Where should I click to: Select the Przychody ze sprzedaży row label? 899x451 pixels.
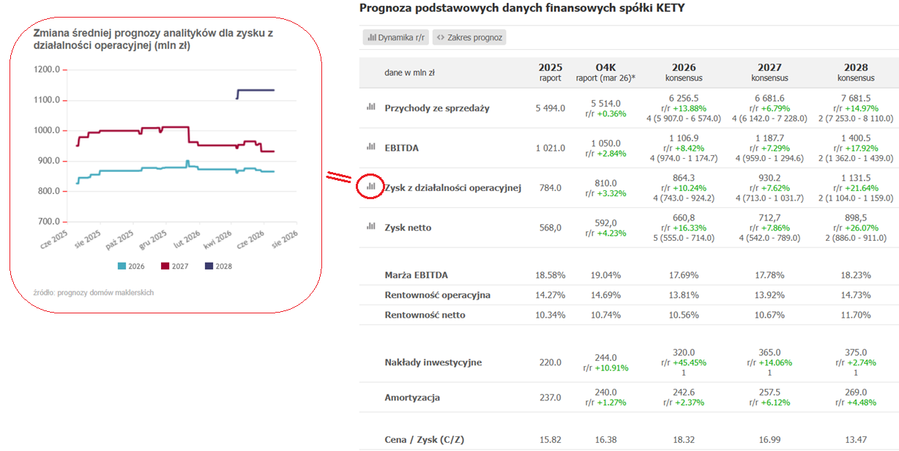pos(437,108)
